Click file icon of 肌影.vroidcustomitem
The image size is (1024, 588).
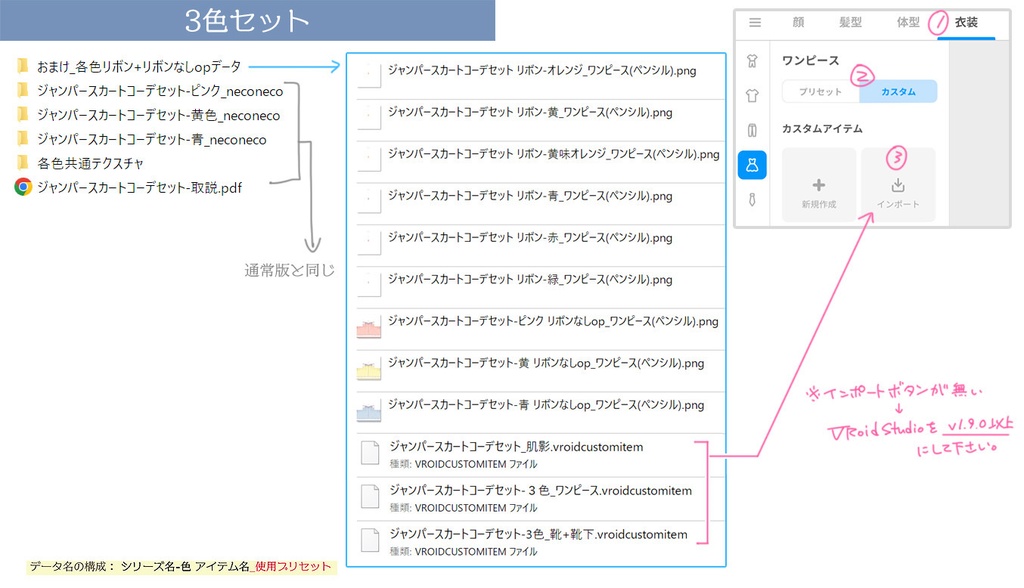click(370, 453)
